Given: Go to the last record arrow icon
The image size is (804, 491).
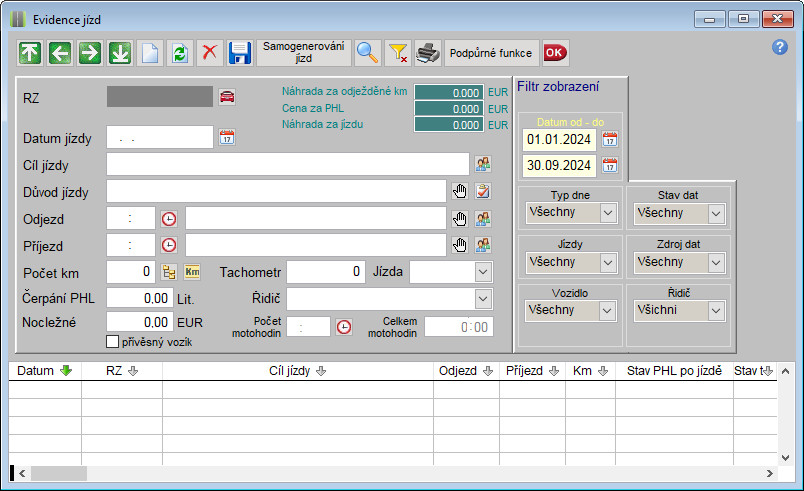Looking at the screenshot, I should point(120,53).
